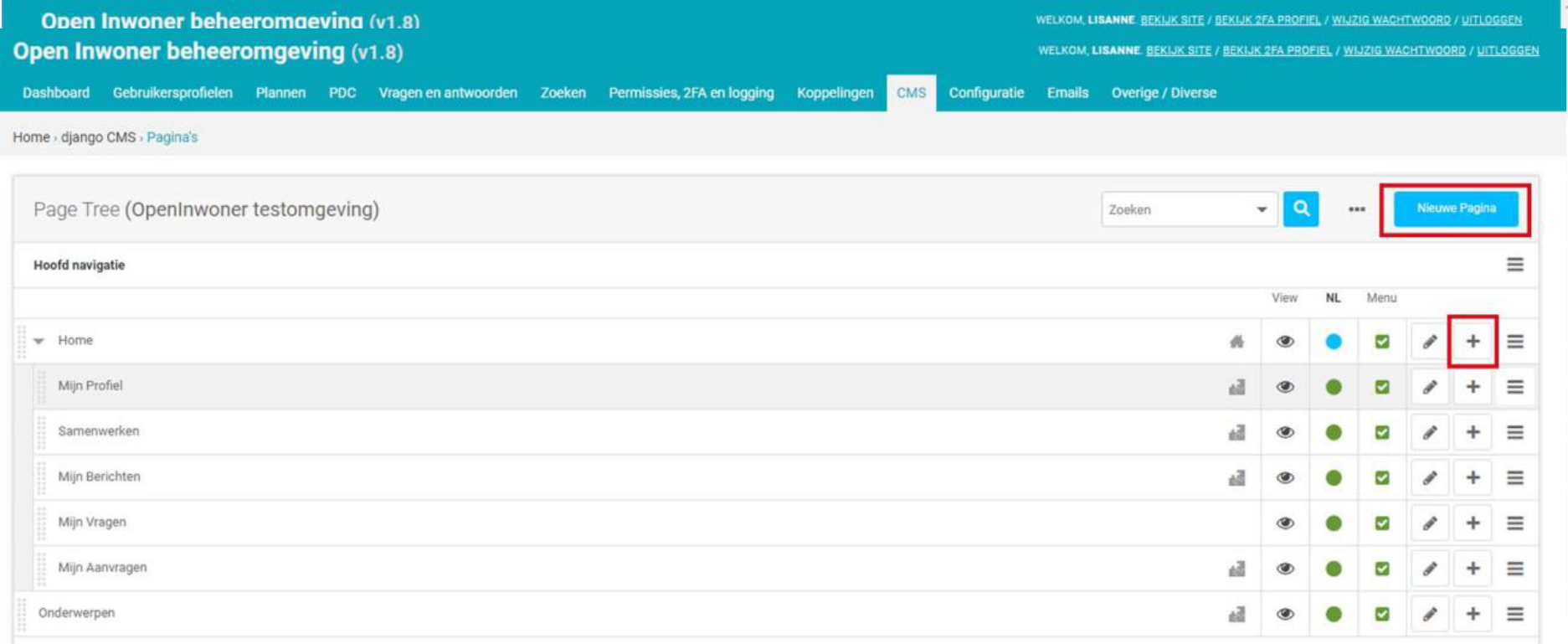
Task: Collapse the Home tree item
Action: pos(39,341)
